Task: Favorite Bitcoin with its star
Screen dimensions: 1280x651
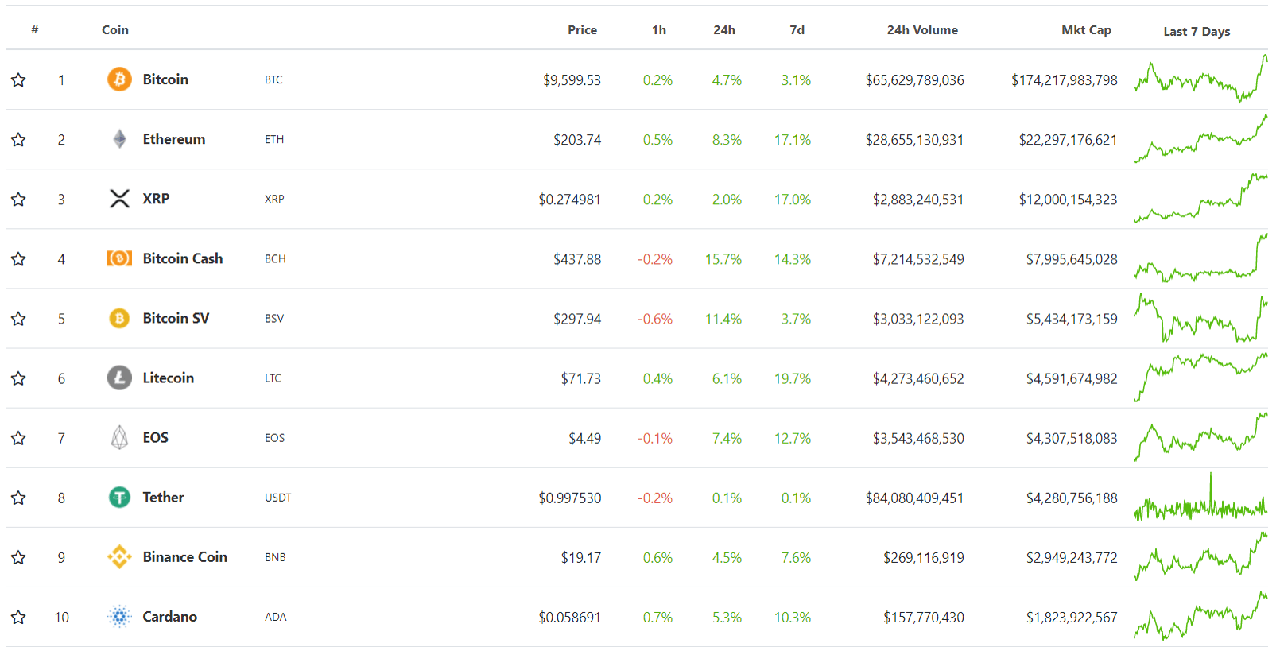Action: [18, 79]
